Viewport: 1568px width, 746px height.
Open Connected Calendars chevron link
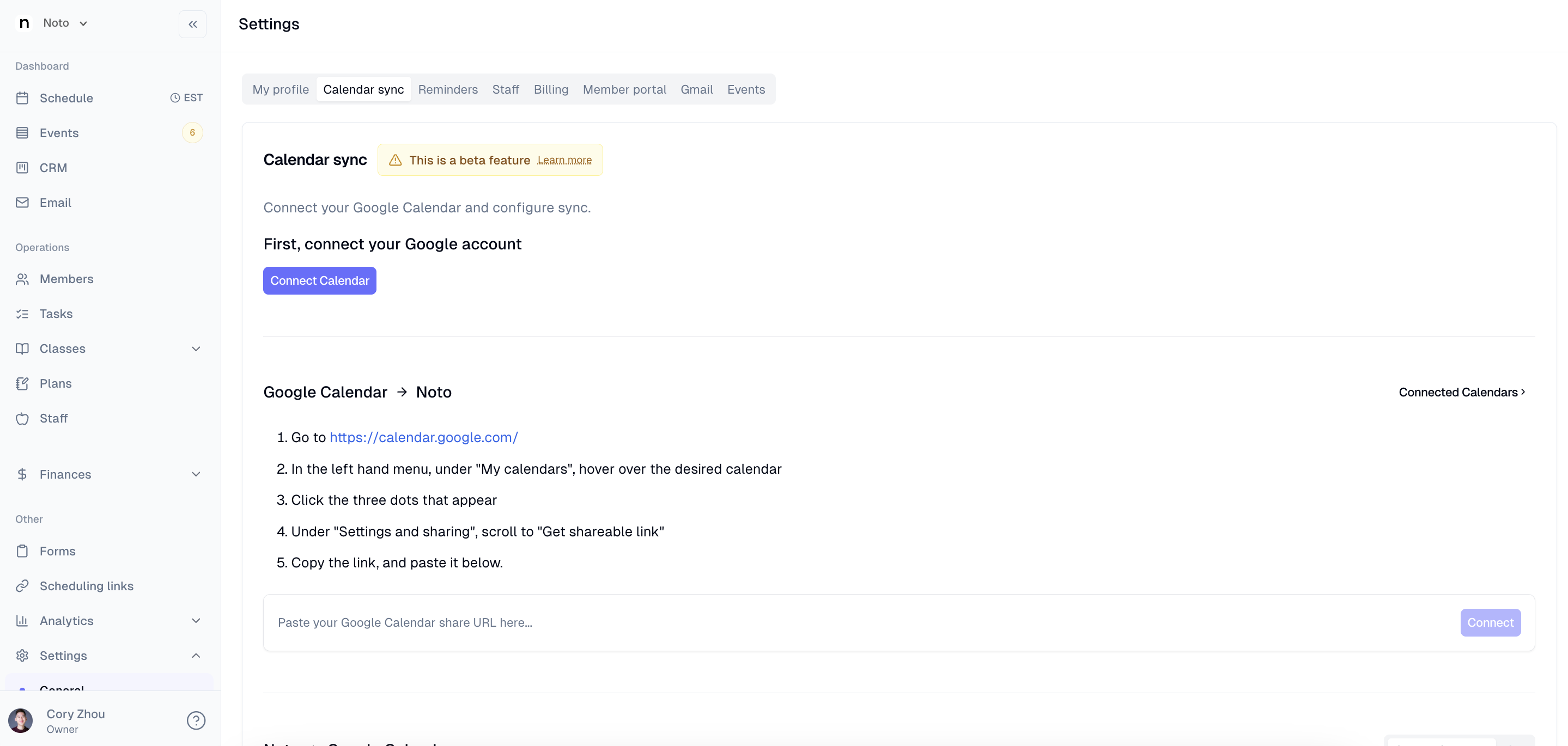coord(1463,393)
